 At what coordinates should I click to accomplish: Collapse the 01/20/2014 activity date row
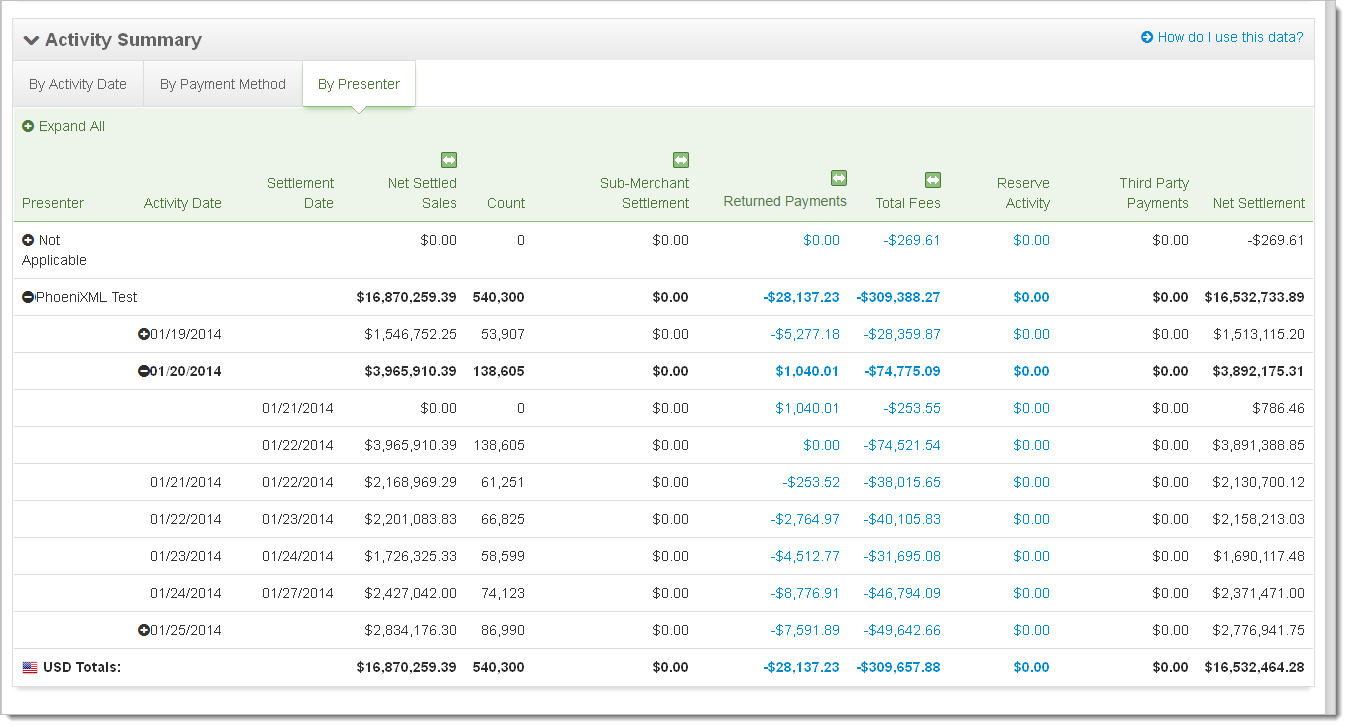pyautogui.click(x=144, y=371)
